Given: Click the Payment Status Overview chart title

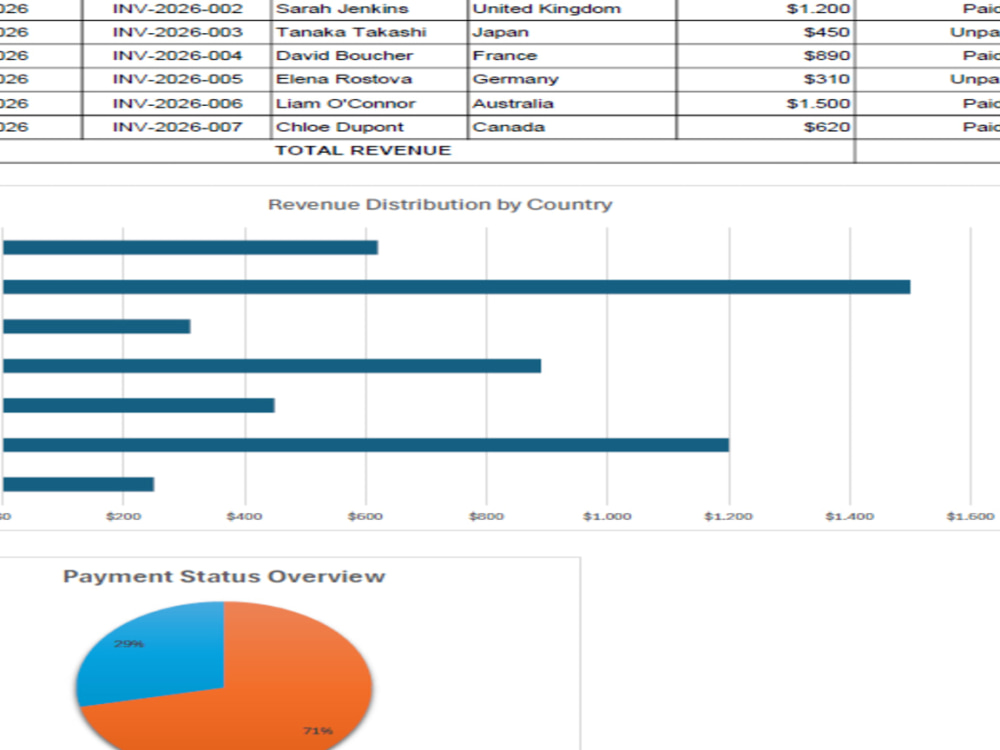Looking at the screenshot, I should (x=224, y=577).
